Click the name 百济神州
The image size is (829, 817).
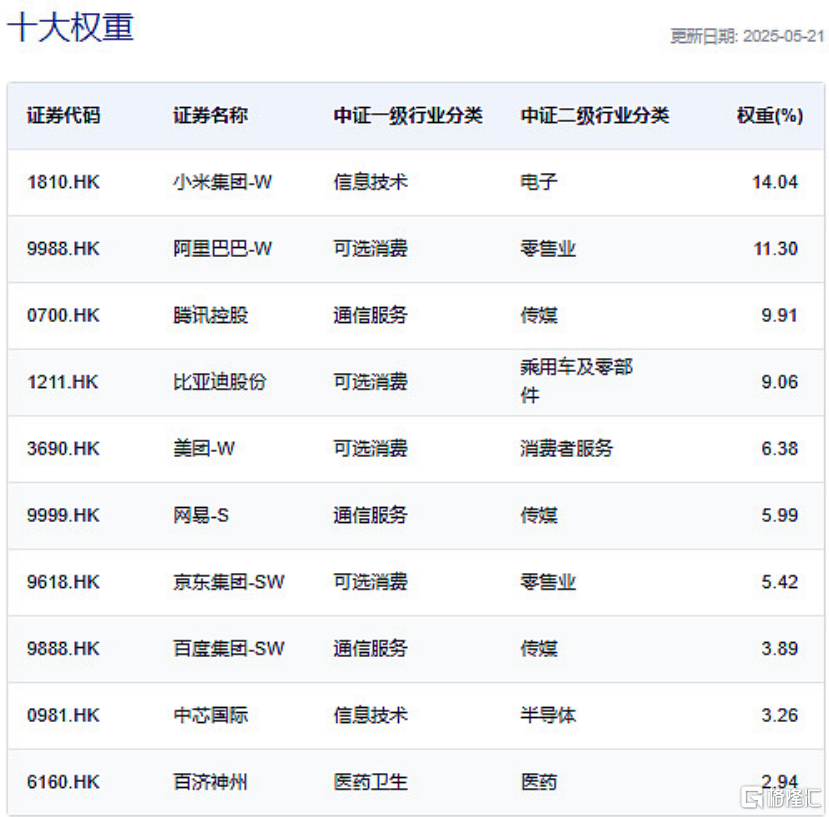coord(210,782)
